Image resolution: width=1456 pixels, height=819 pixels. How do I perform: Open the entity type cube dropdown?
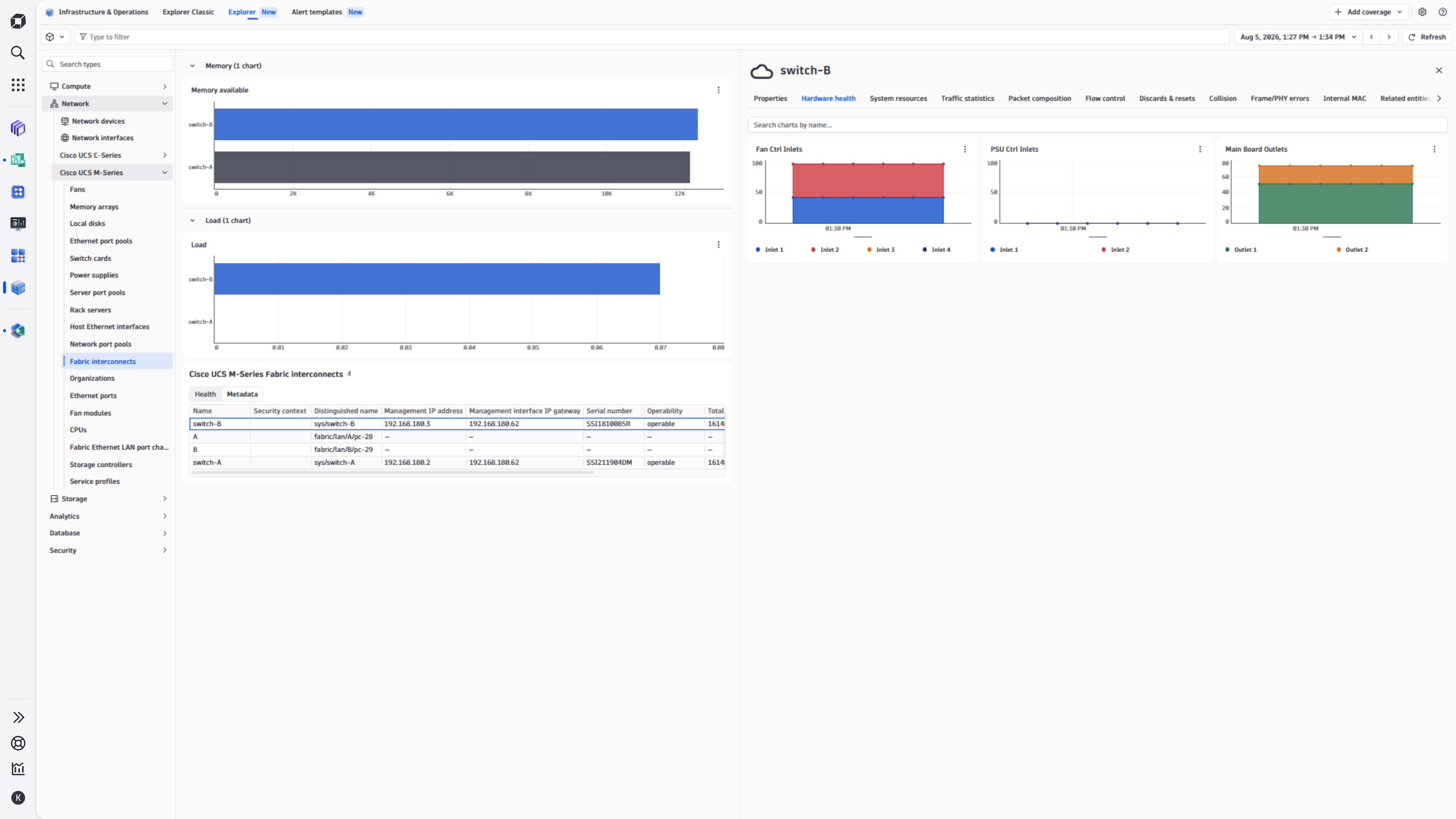click(55, 37)
